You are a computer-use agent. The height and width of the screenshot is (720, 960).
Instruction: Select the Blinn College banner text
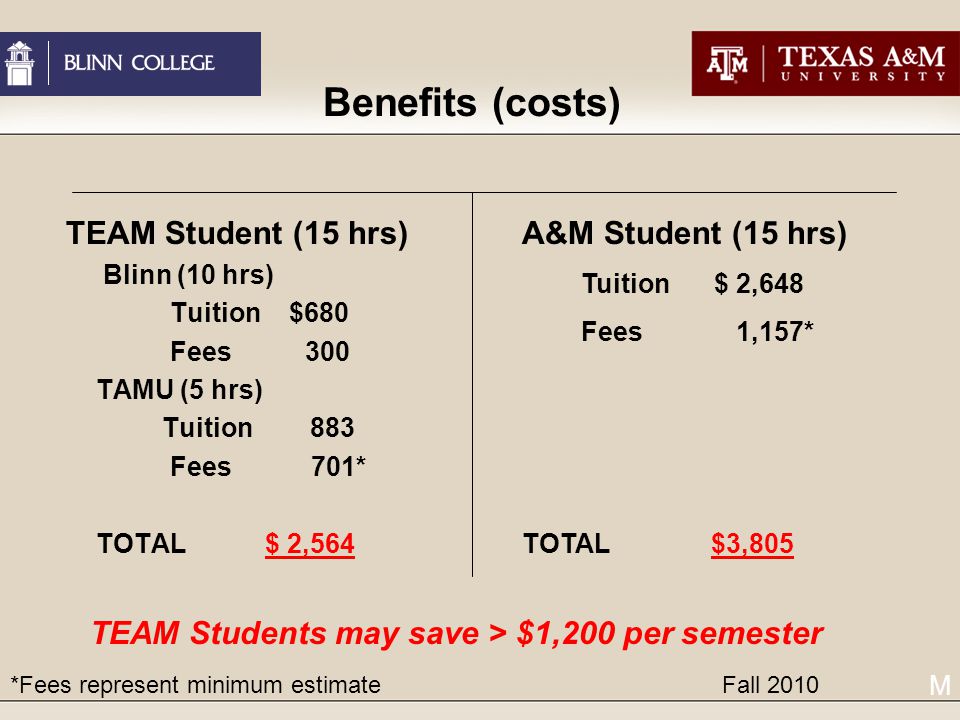[x=139, y=62]
